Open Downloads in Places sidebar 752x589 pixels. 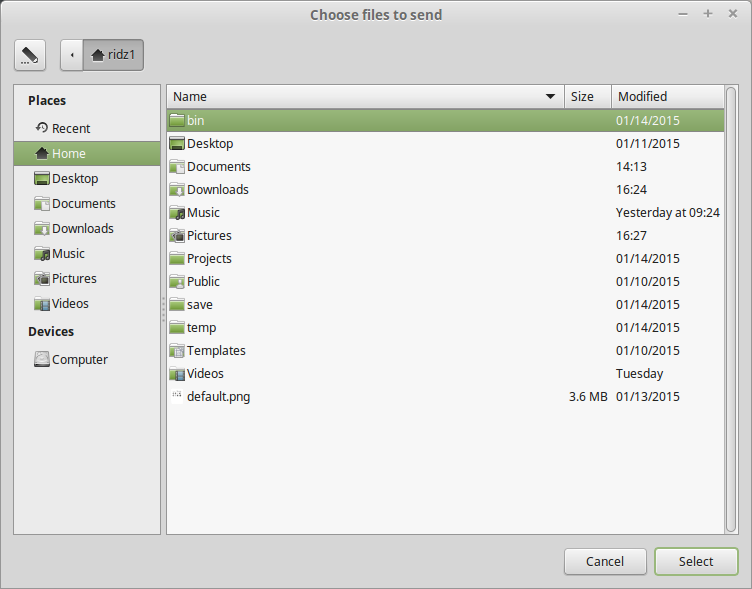coord(87,228)
